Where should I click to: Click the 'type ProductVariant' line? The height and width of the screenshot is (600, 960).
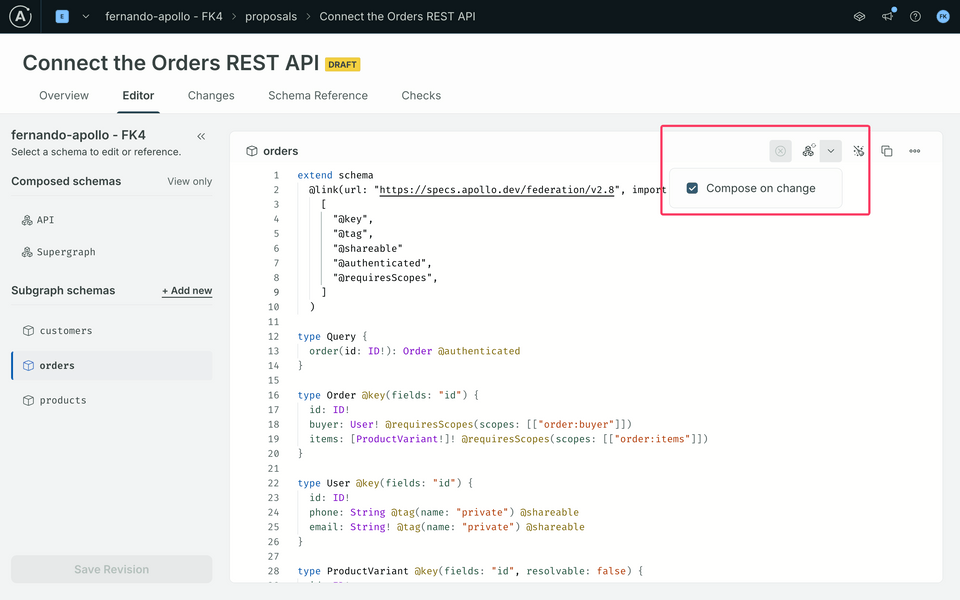pos(470,571)
